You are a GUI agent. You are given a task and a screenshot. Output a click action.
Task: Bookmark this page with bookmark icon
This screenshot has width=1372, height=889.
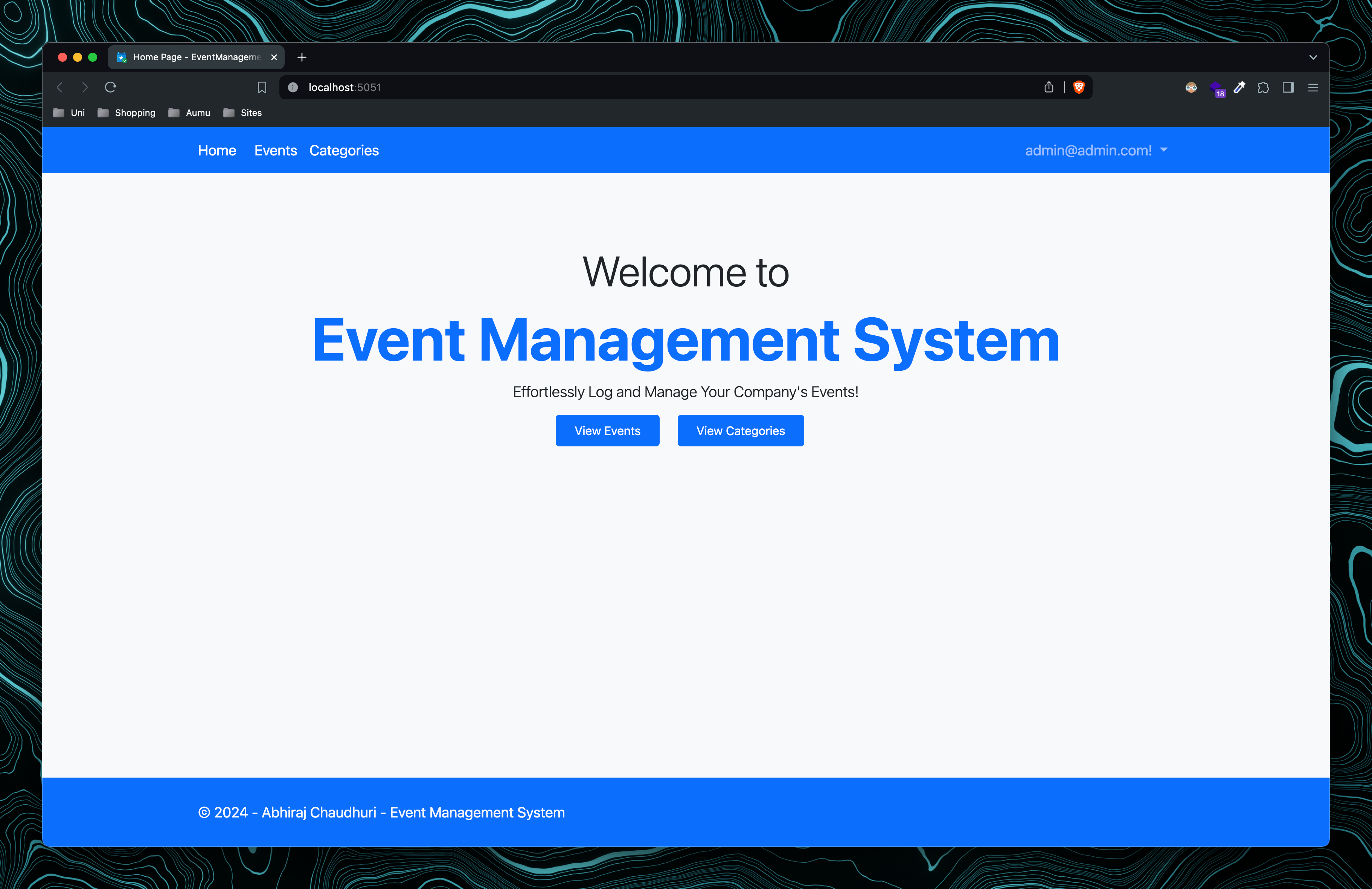(262, 88)
